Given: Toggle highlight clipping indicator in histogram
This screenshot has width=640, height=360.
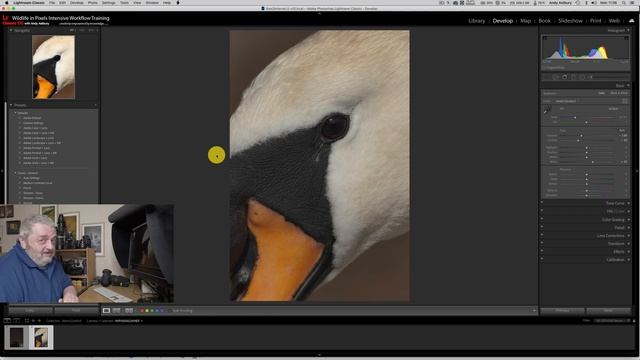Looking at the screenshot, I should click(627, 38).
